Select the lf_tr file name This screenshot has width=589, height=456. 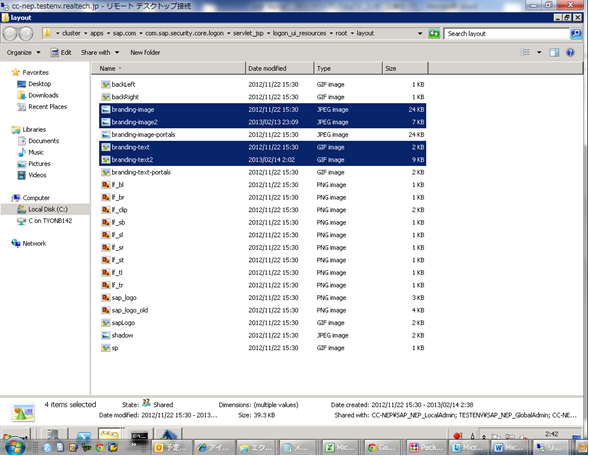pos(117,285)
